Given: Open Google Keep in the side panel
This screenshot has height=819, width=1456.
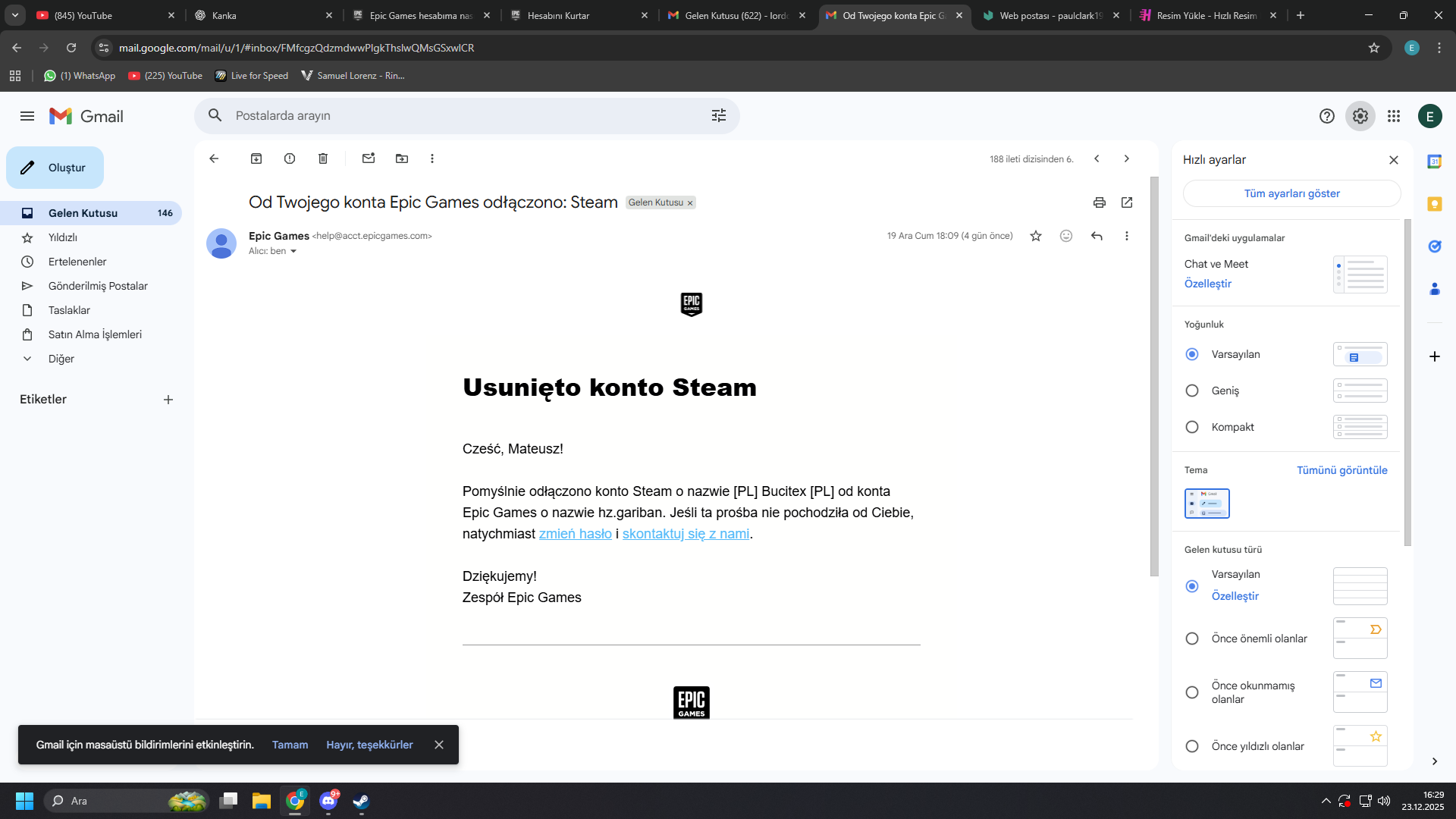Looking at the screenshot, I should tap(1435, 204).
